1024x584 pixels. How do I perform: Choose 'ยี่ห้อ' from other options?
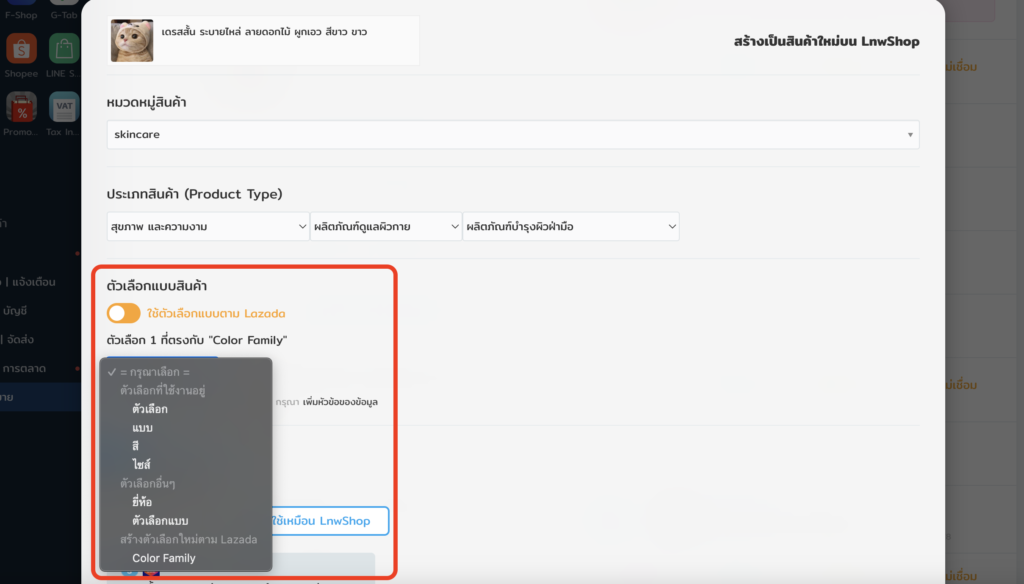pos(142,502)
